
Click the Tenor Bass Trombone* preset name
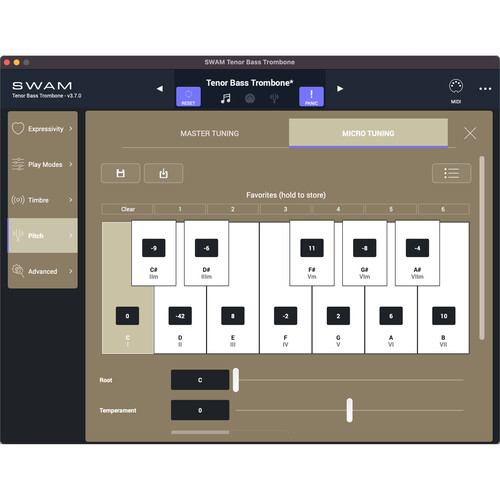pyautogui.click(x=249, y=83)
